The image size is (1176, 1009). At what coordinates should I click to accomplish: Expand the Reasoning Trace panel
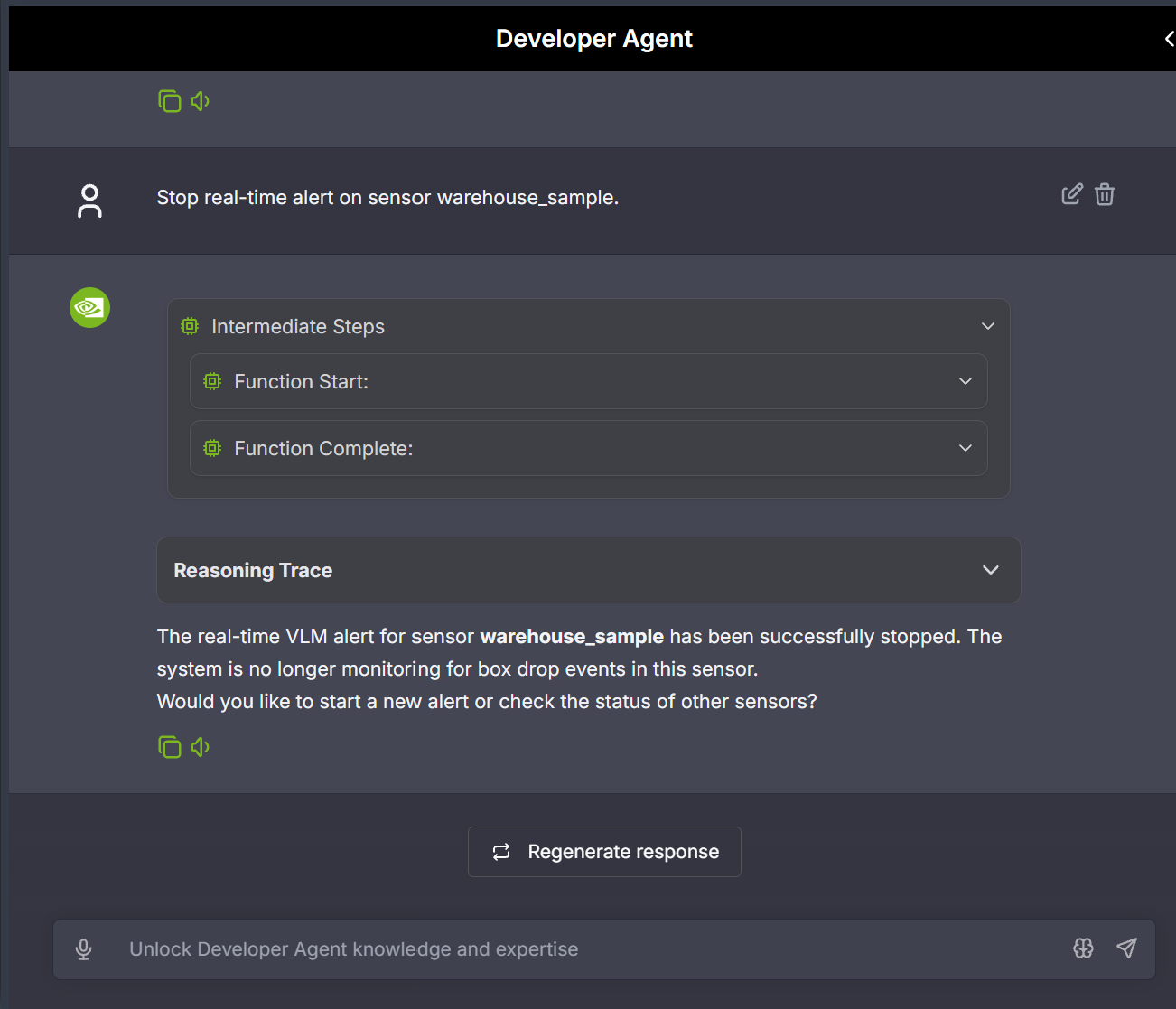[990, 570]
